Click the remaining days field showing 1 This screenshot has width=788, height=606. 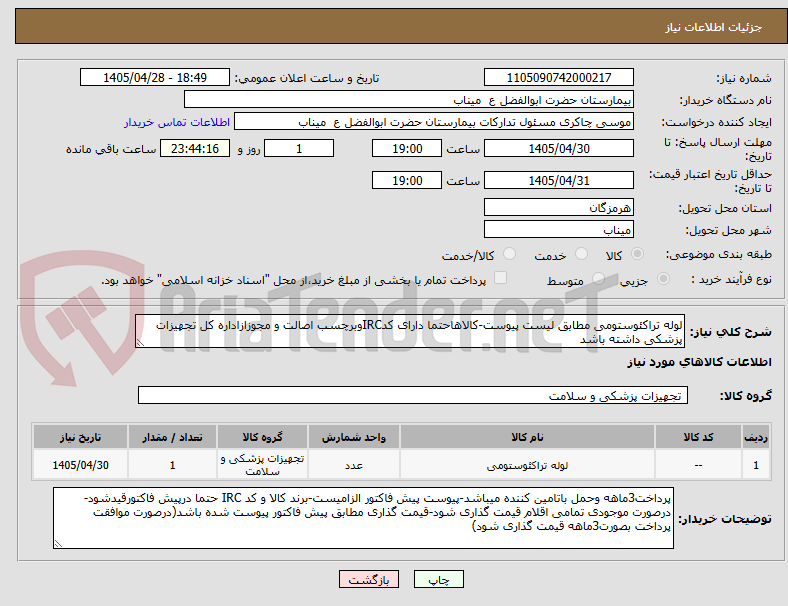tap(299, 148)
